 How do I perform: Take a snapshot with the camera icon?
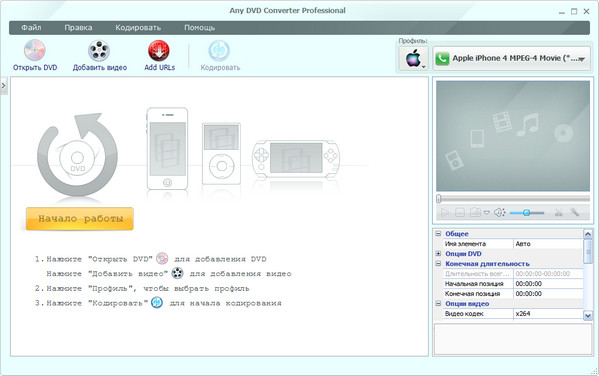click(475, 212)
